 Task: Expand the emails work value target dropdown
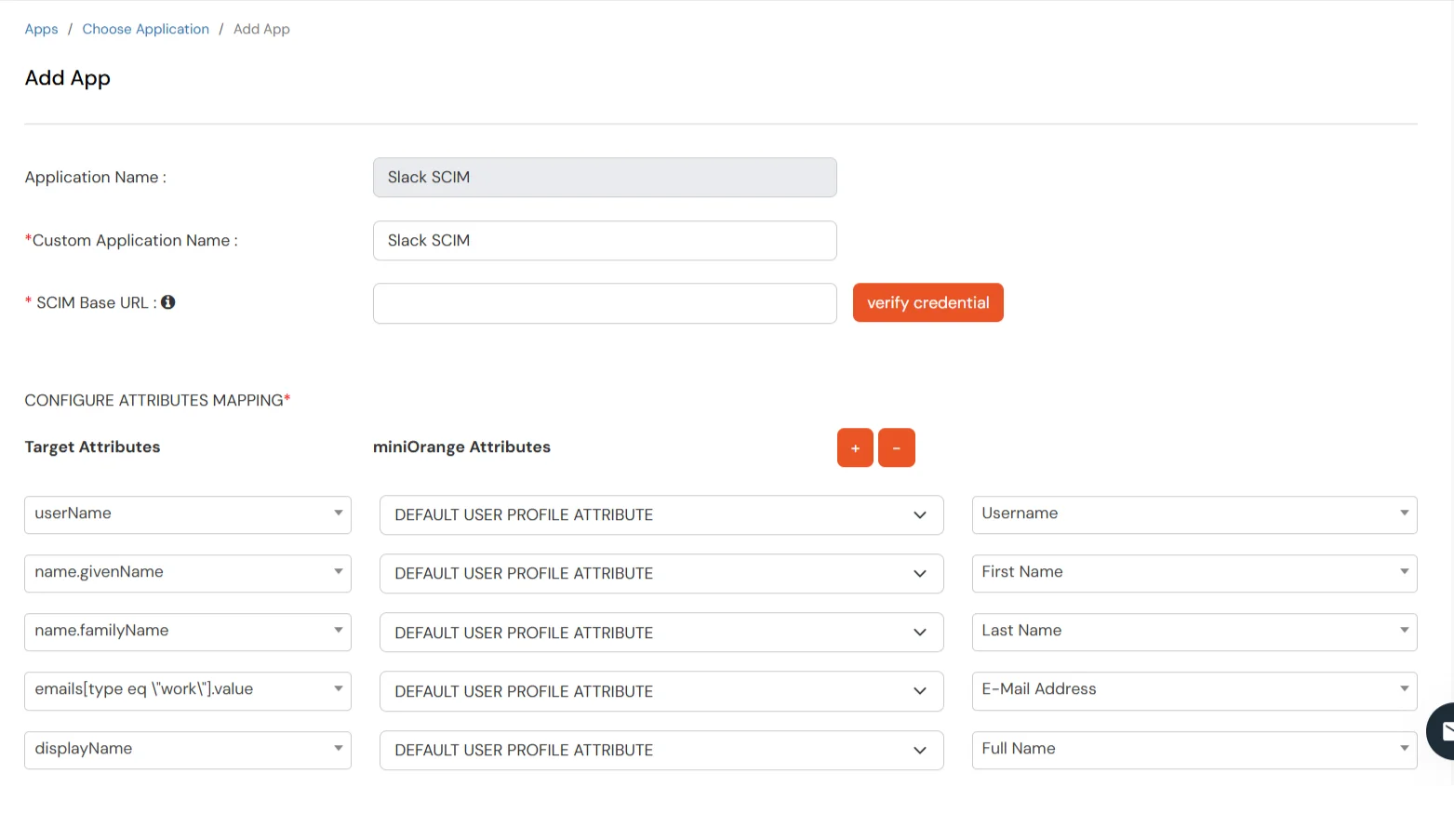187,690
